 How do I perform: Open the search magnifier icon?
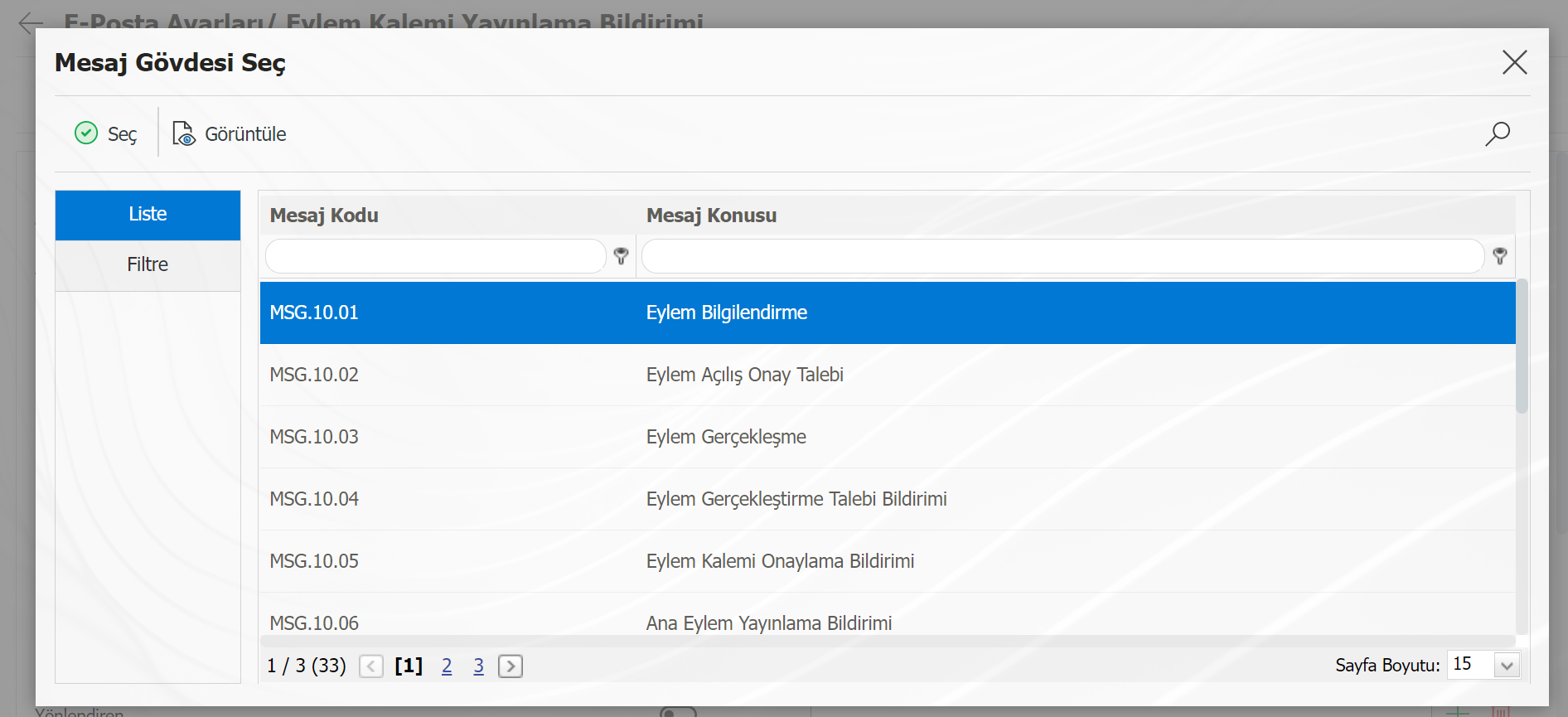pos(1498,133)
